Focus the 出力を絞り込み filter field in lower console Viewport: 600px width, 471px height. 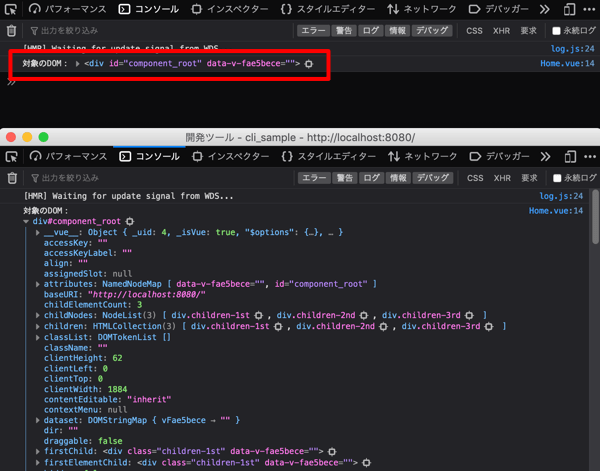[x=161, y=178]
